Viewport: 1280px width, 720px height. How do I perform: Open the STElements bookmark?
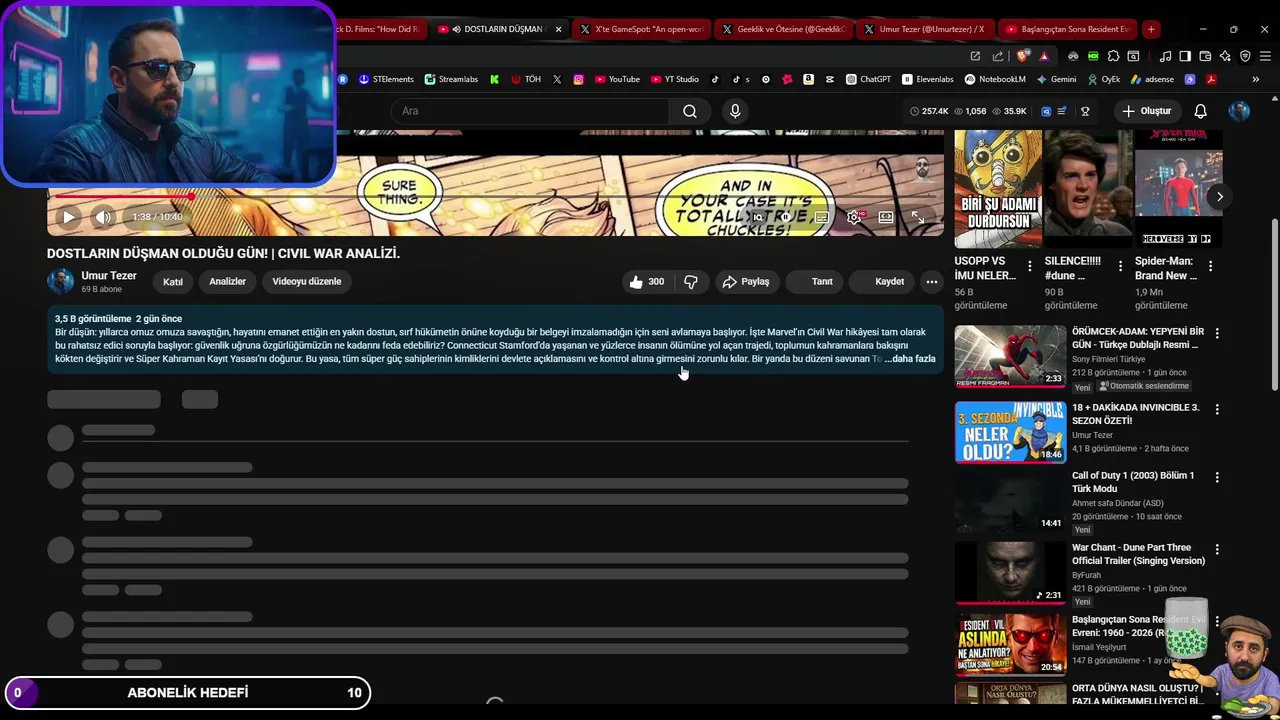coord(385,79)
